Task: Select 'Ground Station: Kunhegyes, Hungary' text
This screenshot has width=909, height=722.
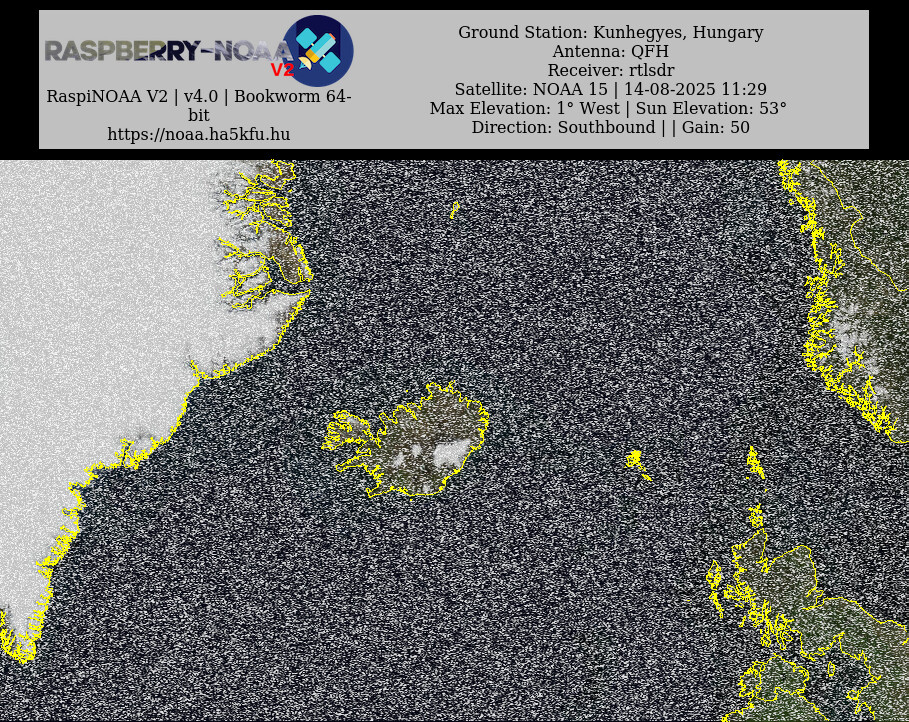Action: [610, 32]
